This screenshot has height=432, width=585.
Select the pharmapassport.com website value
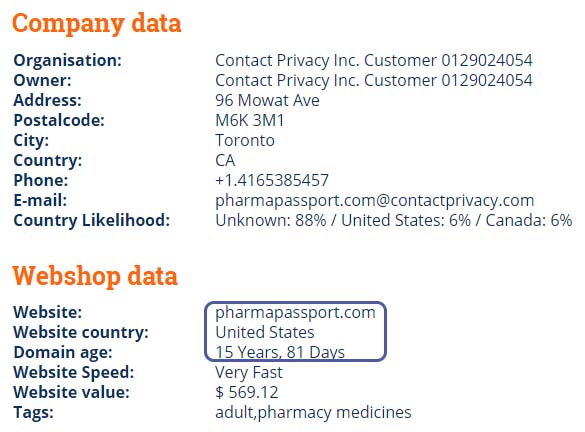tap(295, 313)
